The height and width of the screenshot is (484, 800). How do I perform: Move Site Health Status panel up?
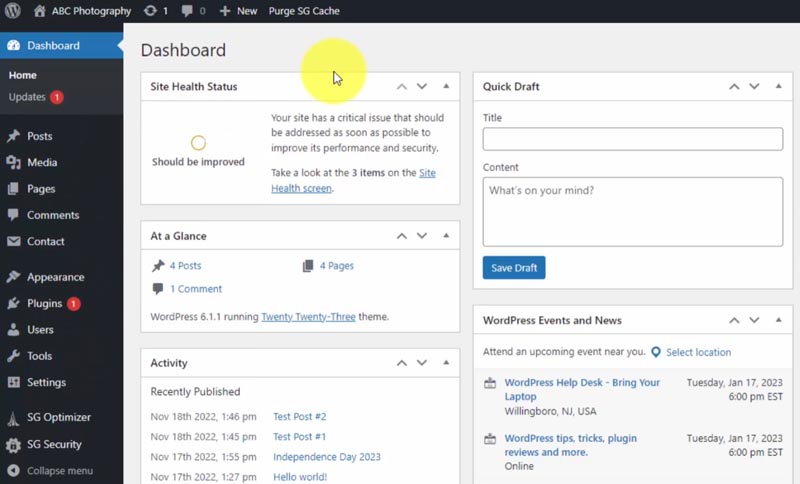pyautogui.click(x=402, y=86)
